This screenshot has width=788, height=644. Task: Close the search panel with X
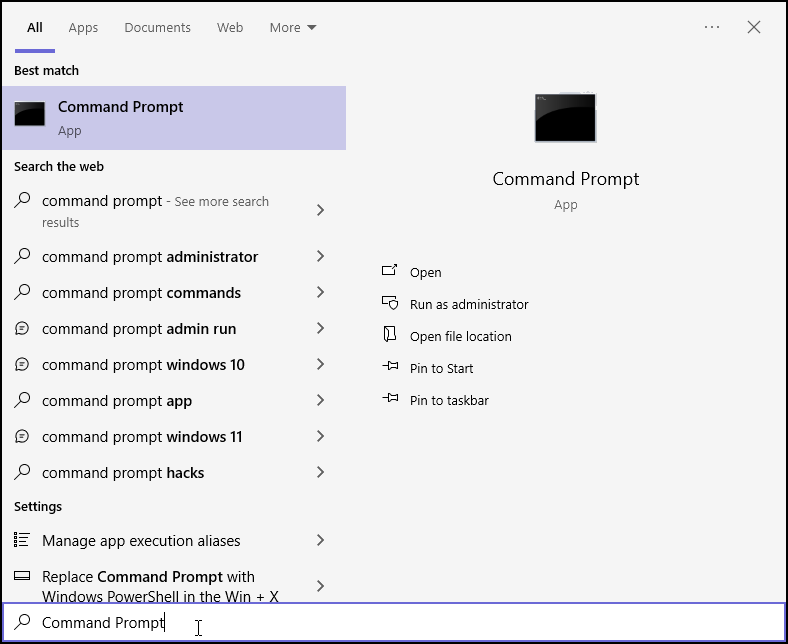[754, 27]
